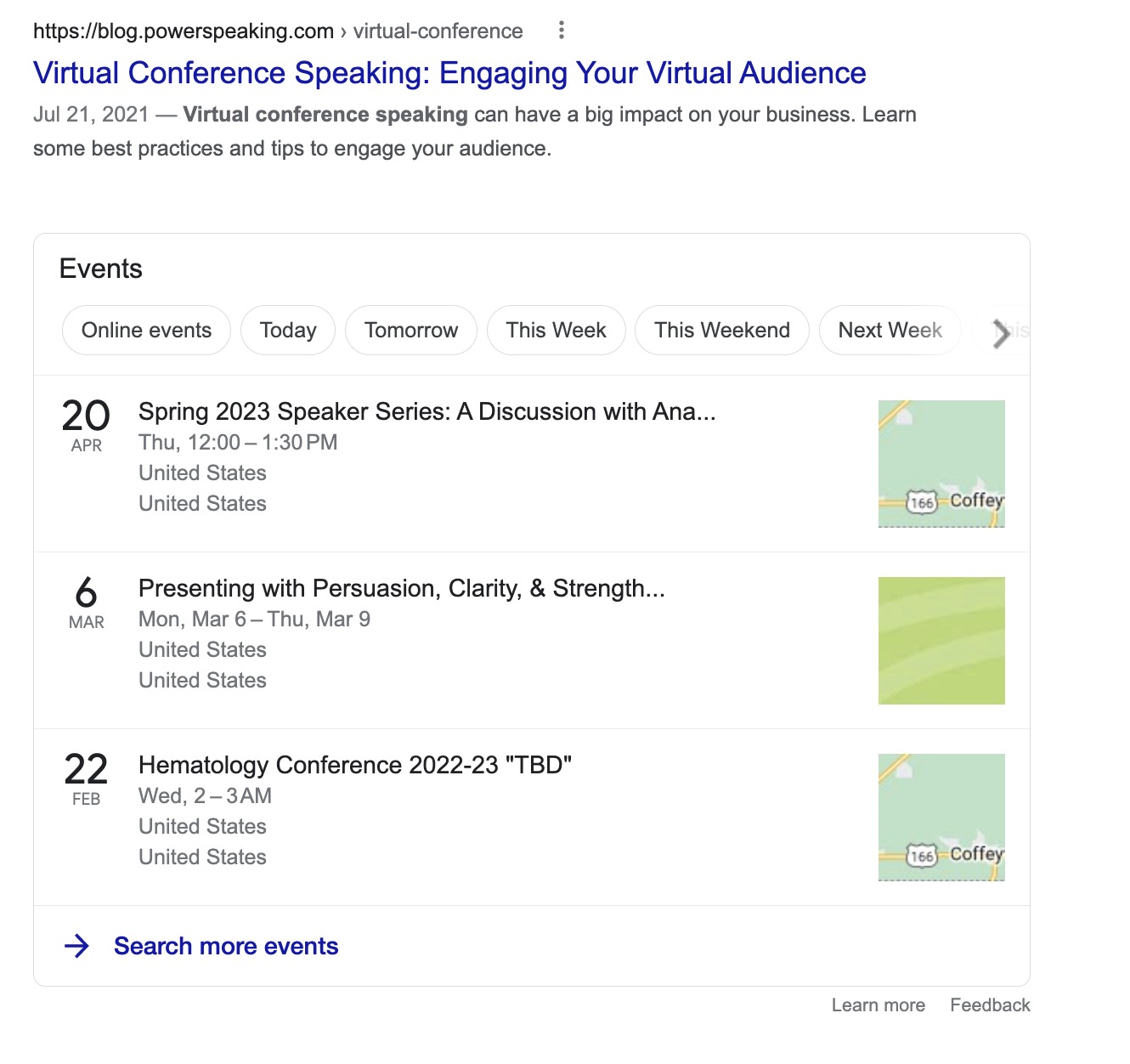Enable the Today filter chip
This screenshot has width=1130, height=1064.
pos(288,330)
